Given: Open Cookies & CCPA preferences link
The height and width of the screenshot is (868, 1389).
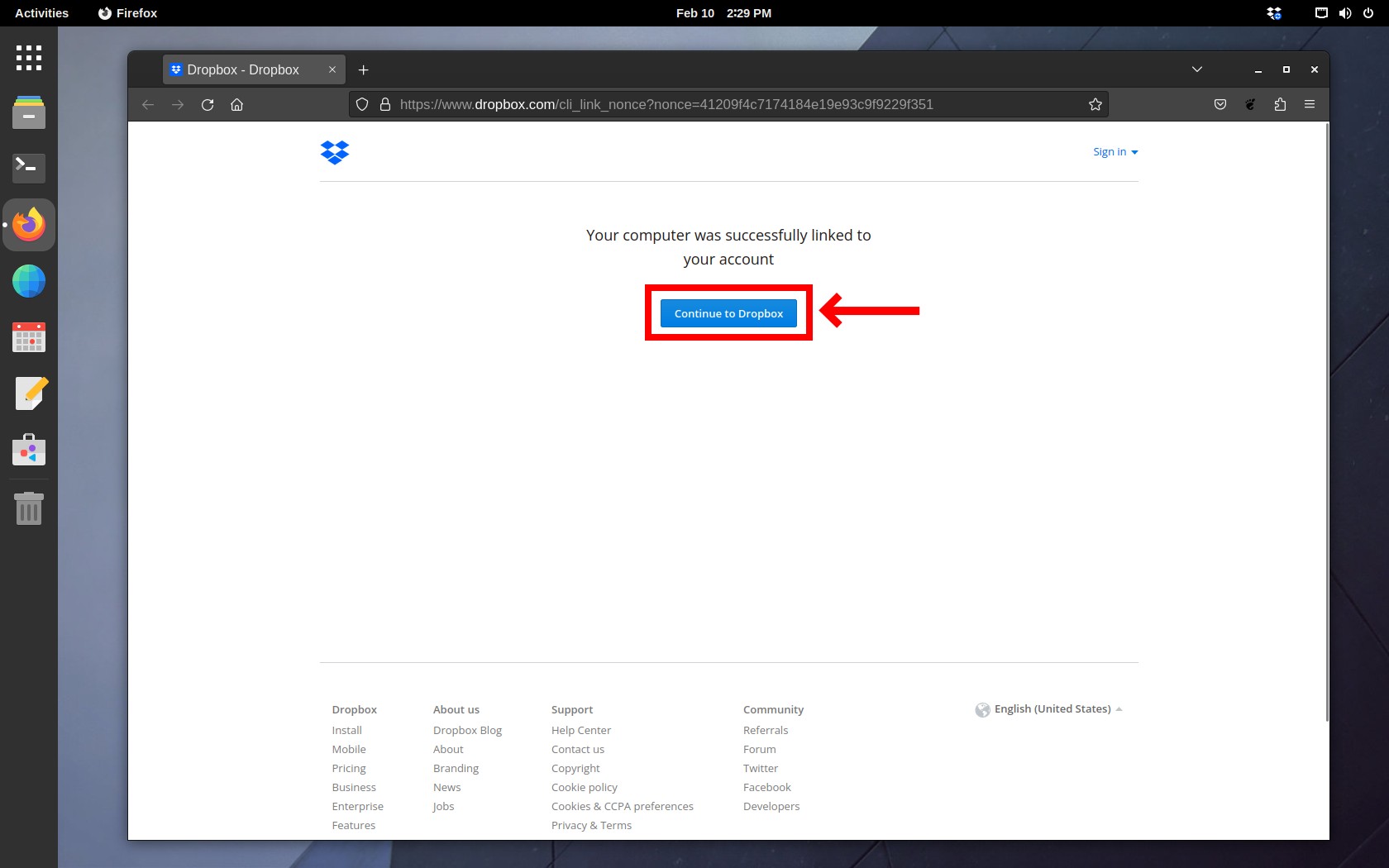Looking at the screenshot, I should pyautogui.click(x=623, y=806).
